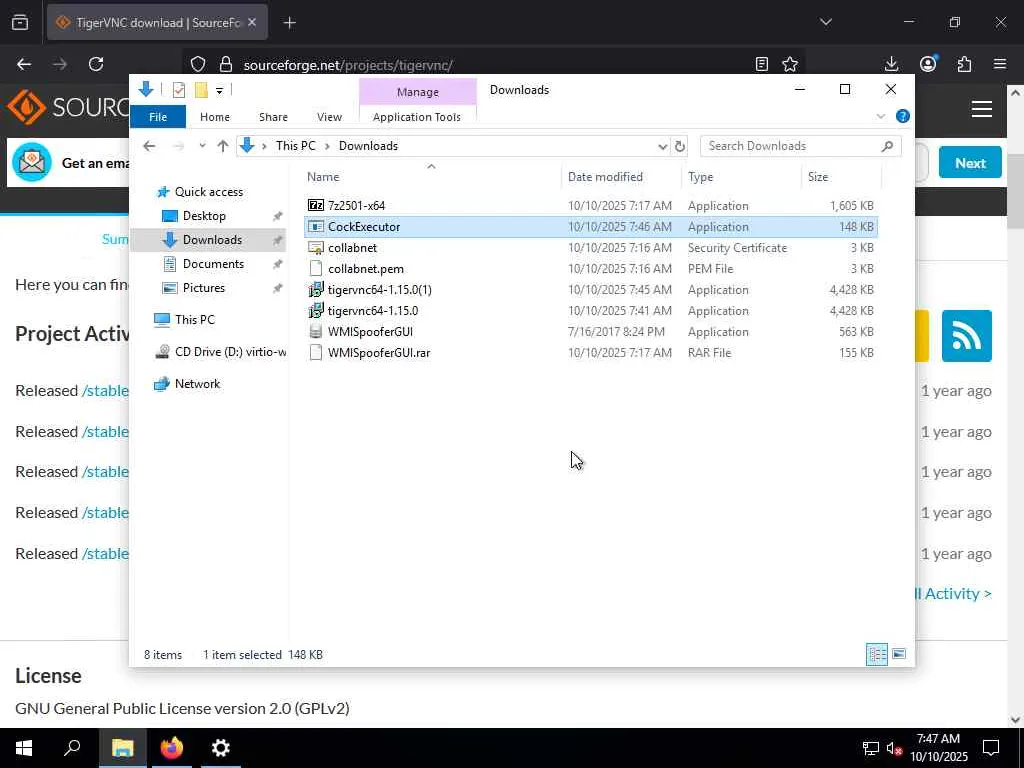Click the muted volume tray icon
This screenshot has width=1024, height=768.
[x=894, y=748]
